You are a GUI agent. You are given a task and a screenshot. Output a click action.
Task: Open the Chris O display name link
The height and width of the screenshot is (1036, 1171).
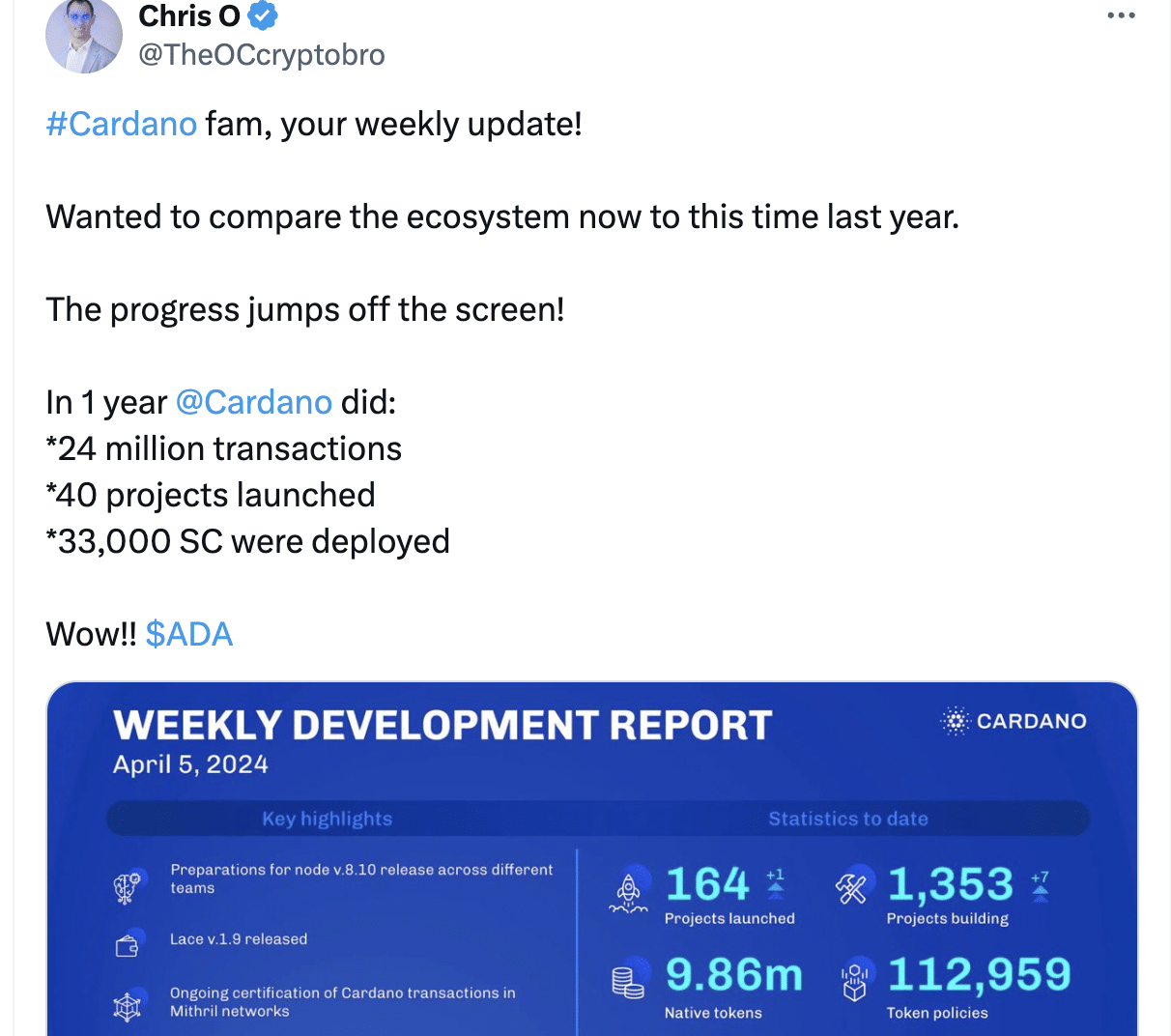tap(189, 15)
